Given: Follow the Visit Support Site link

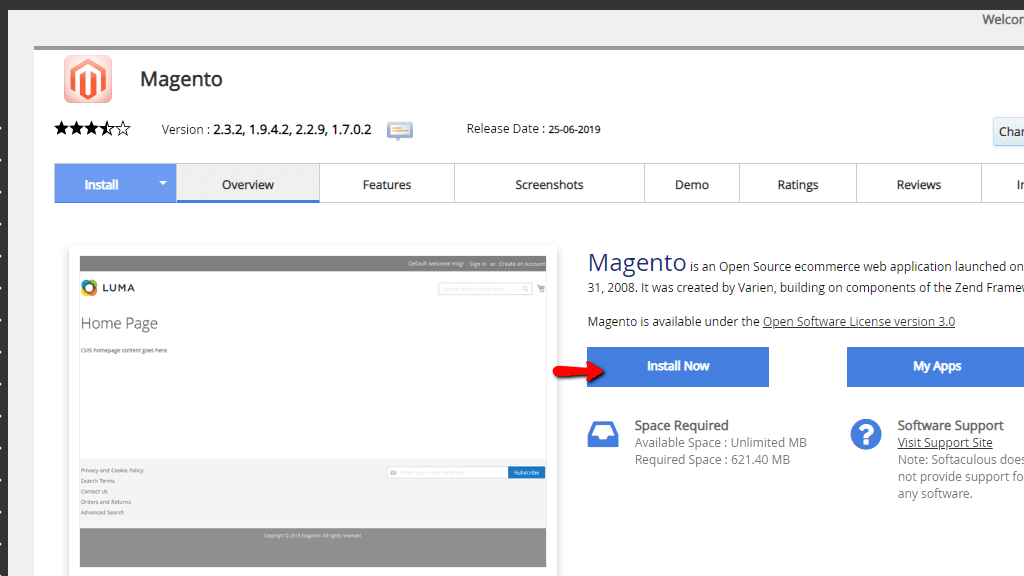Looking at the screenshot, I should pos(945,443).
